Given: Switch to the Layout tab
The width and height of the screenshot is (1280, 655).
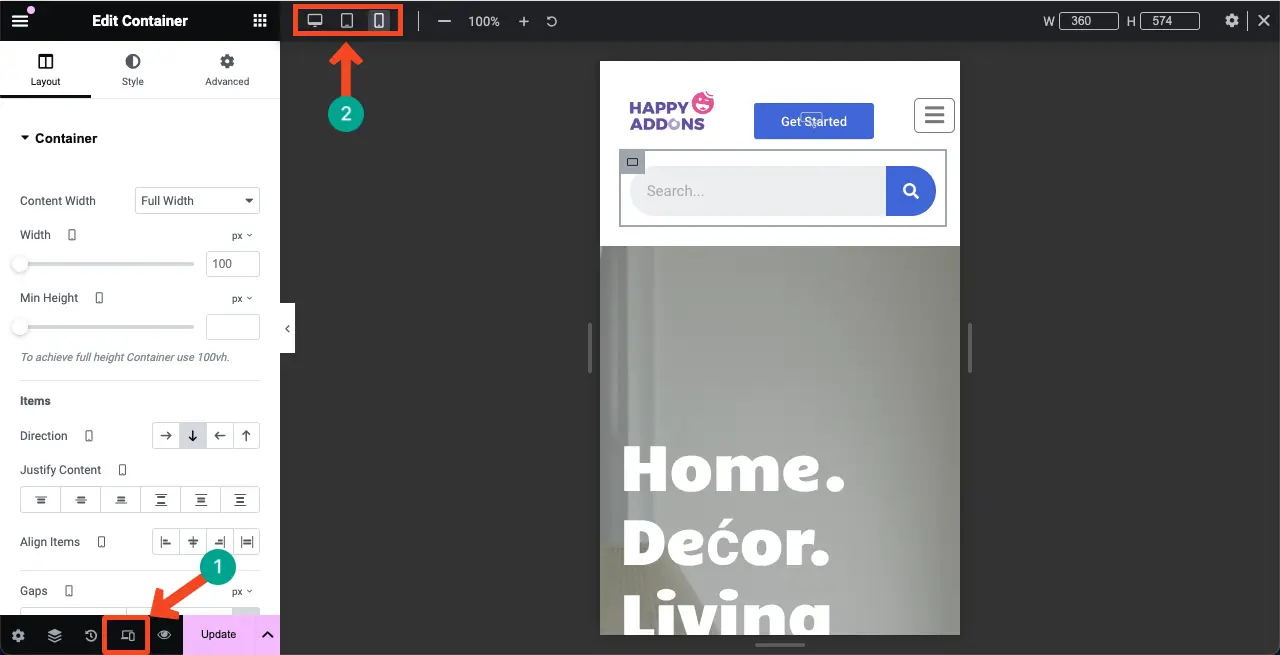Looking at the screenshot, I should coord(45,69).
